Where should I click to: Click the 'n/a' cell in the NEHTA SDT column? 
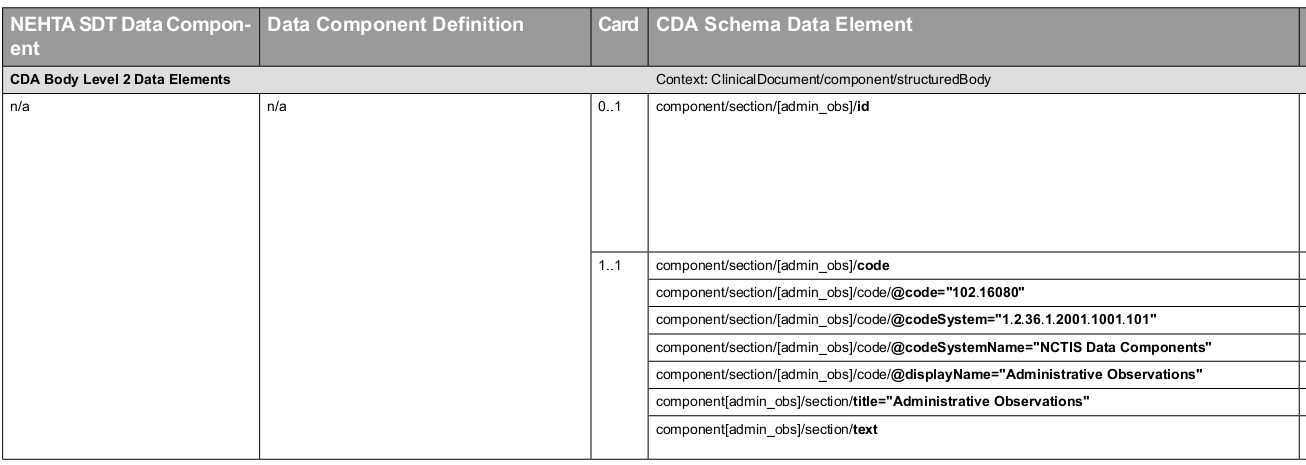pyautogui.click(x=19, y=107)
